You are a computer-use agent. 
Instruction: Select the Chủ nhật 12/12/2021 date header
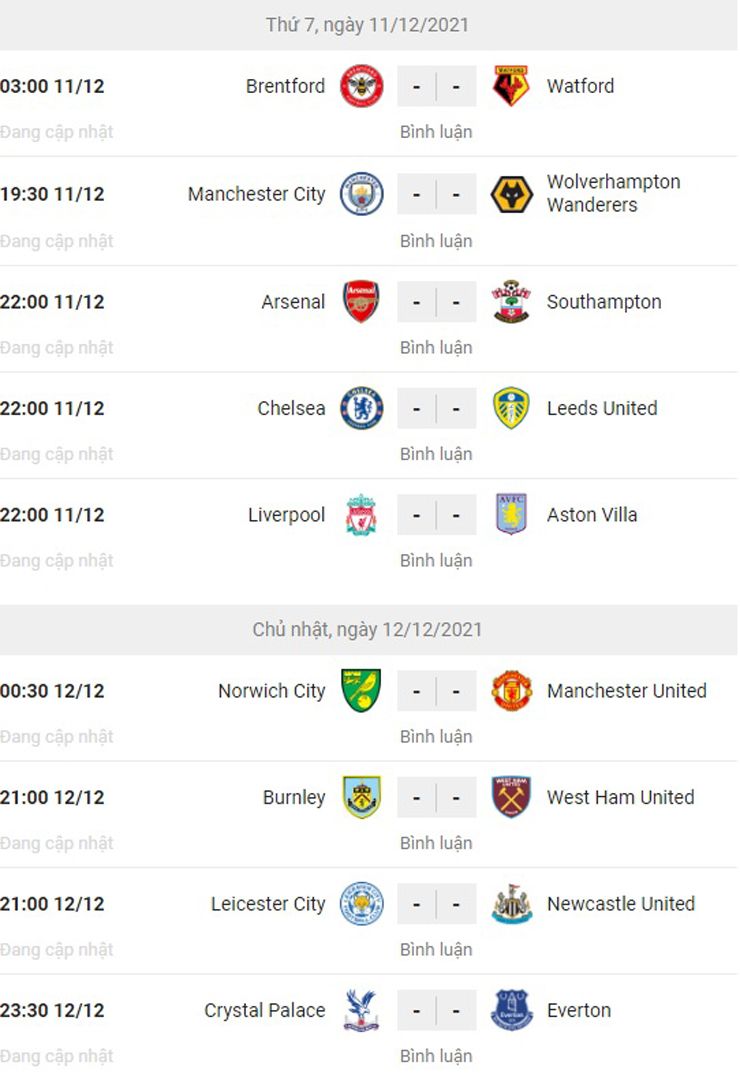coord(367,630)
